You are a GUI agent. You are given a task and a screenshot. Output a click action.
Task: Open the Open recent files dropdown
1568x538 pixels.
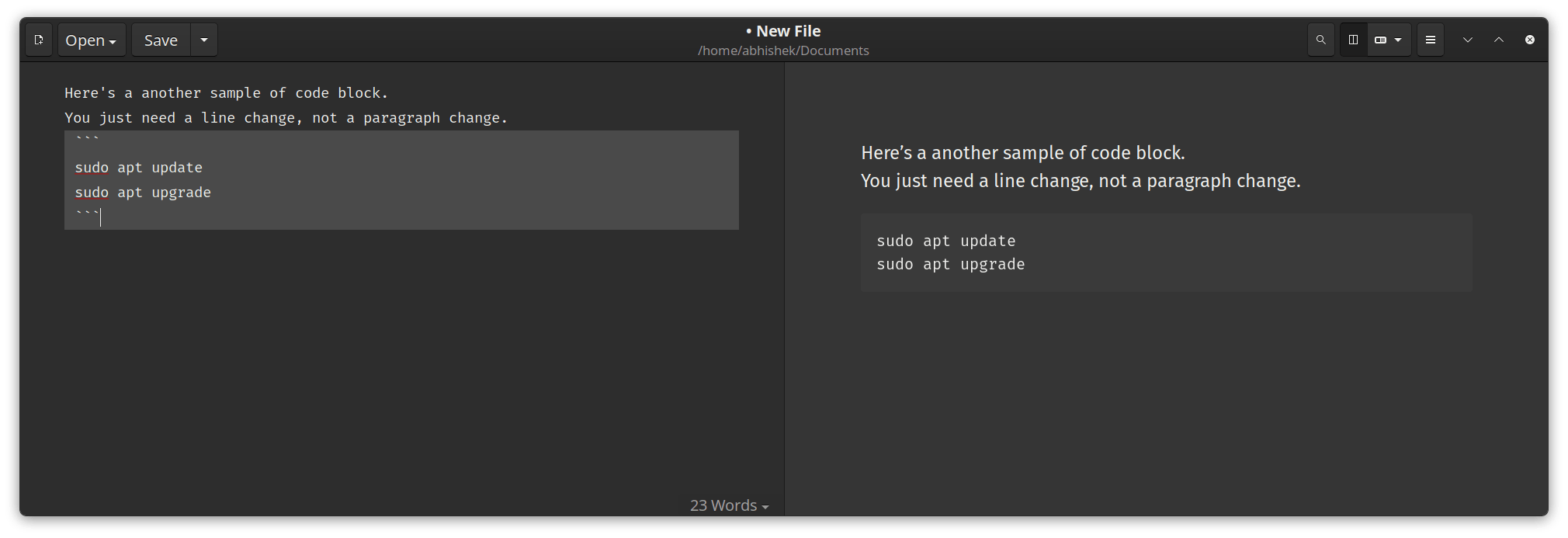coord(92,40)
